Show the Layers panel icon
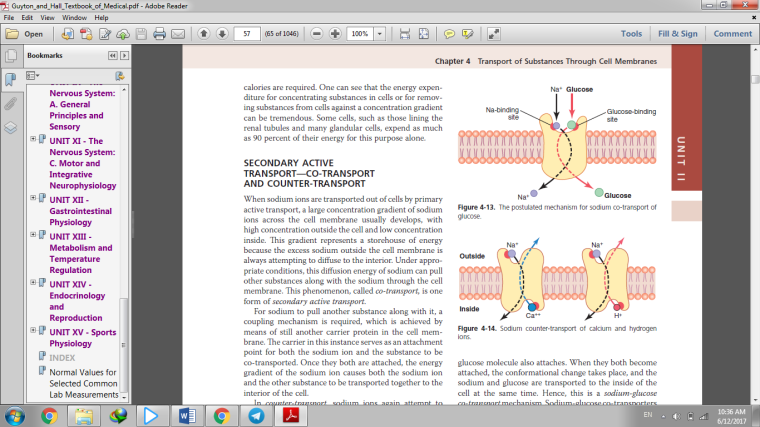This screenshot has width=760, height=427. point(11,127)
